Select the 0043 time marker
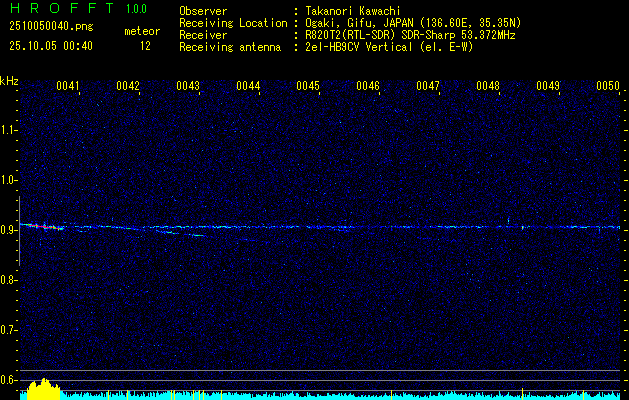Image resolution: width=629 pixels, height=400 pixels. pos(188,86)
